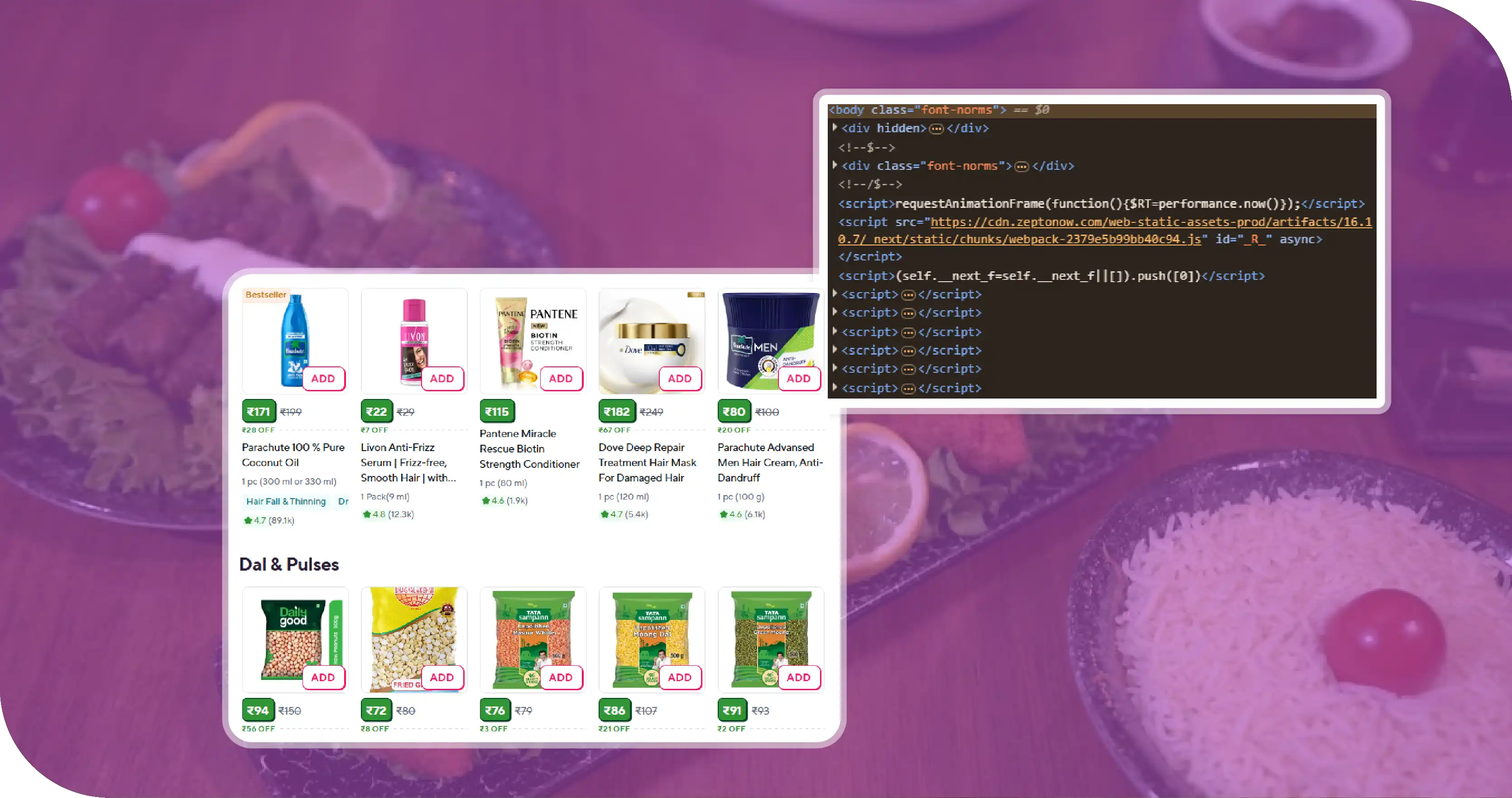
Task: Add the ₹76 Tata Sampann masoor item
Action: [561, 678]
